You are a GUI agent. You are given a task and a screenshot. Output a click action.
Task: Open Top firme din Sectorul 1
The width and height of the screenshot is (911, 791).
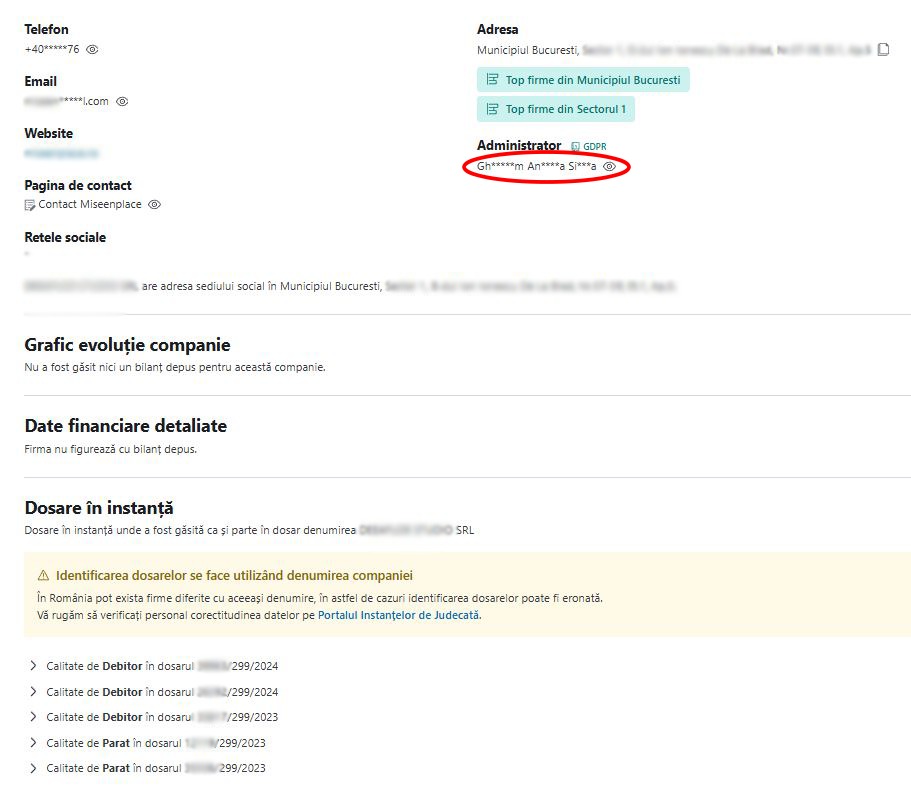click(565, 110)
